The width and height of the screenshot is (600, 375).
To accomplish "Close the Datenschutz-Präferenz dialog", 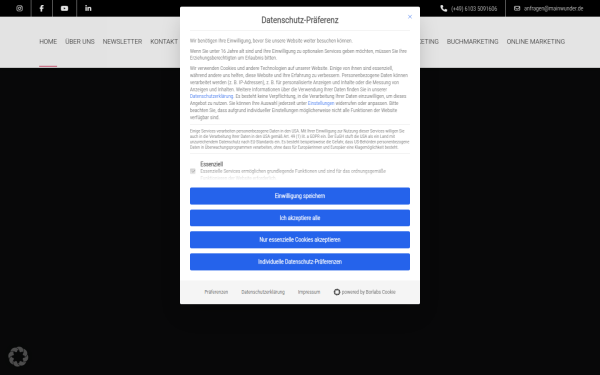I will (x=410, y=17).
